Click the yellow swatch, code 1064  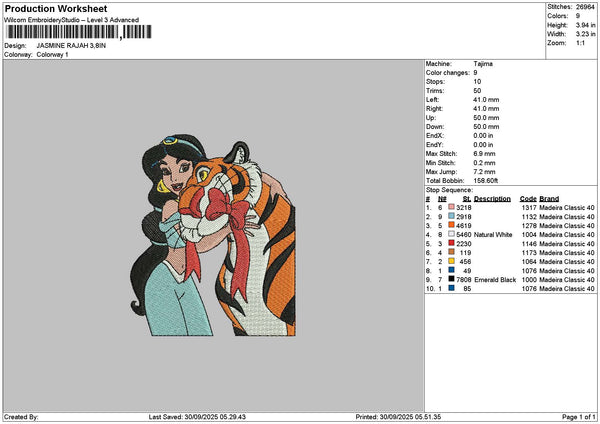[451, 261]
